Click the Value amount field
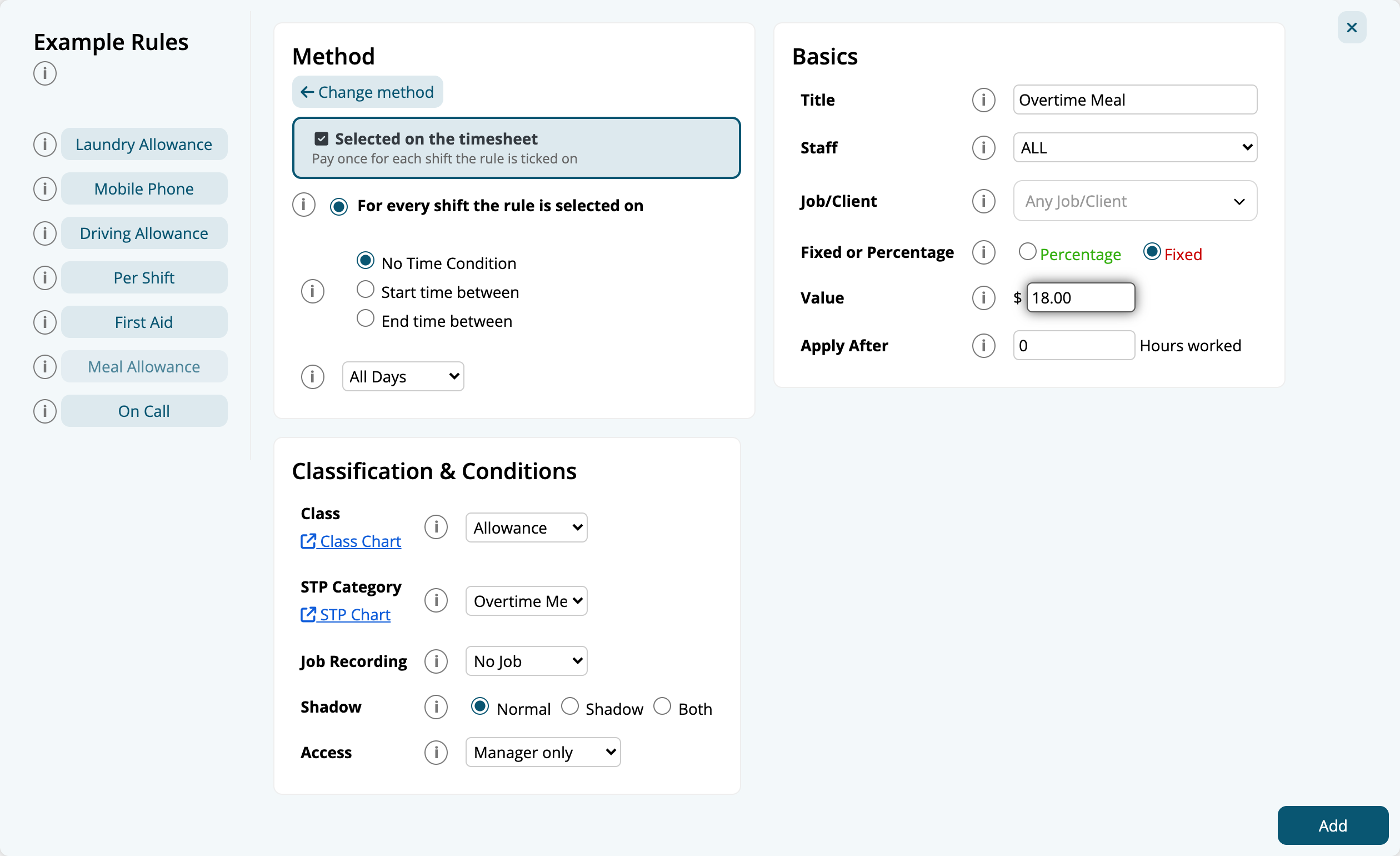This screenshot has width=1400, height=856. click(x=1080, y=298)
